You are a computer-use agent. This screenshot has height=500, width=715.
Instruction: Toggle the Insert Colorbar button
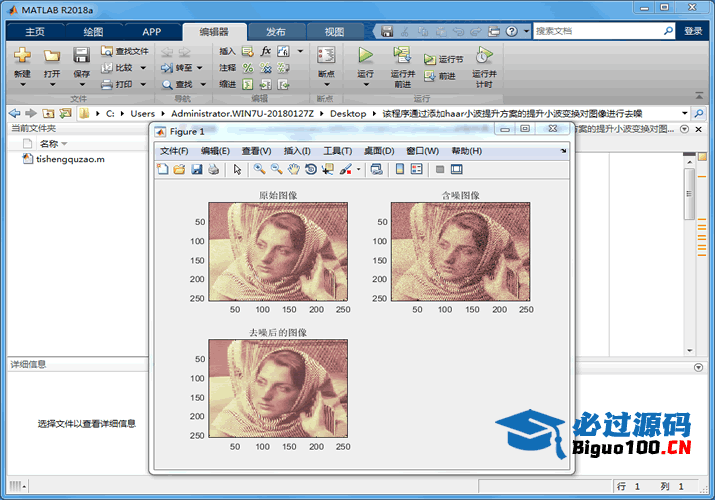point(400,170)
